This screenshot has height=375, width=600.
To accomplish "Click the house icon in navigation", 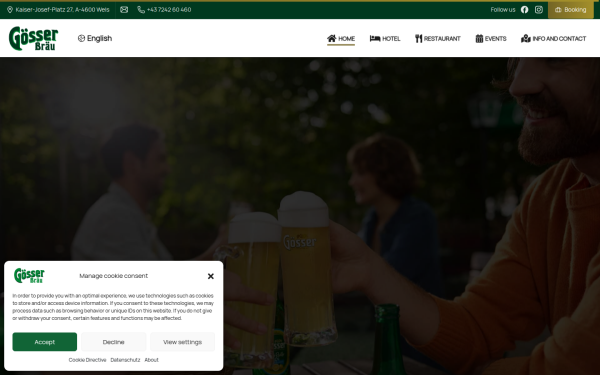I will pos(332,38).
